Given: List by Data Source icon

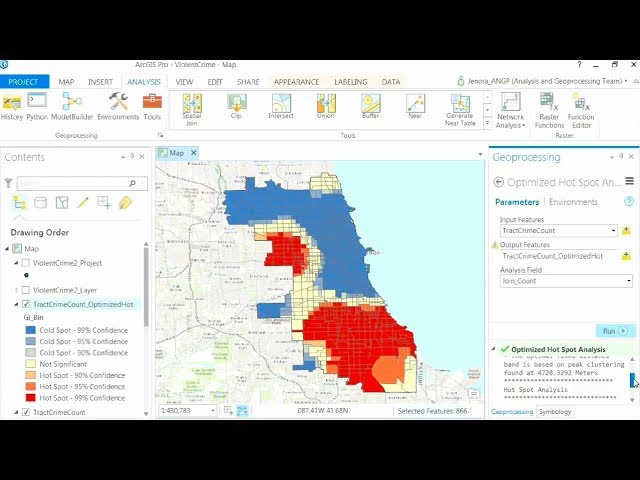Looking at the screenshot, I should [x=40, y=202].
